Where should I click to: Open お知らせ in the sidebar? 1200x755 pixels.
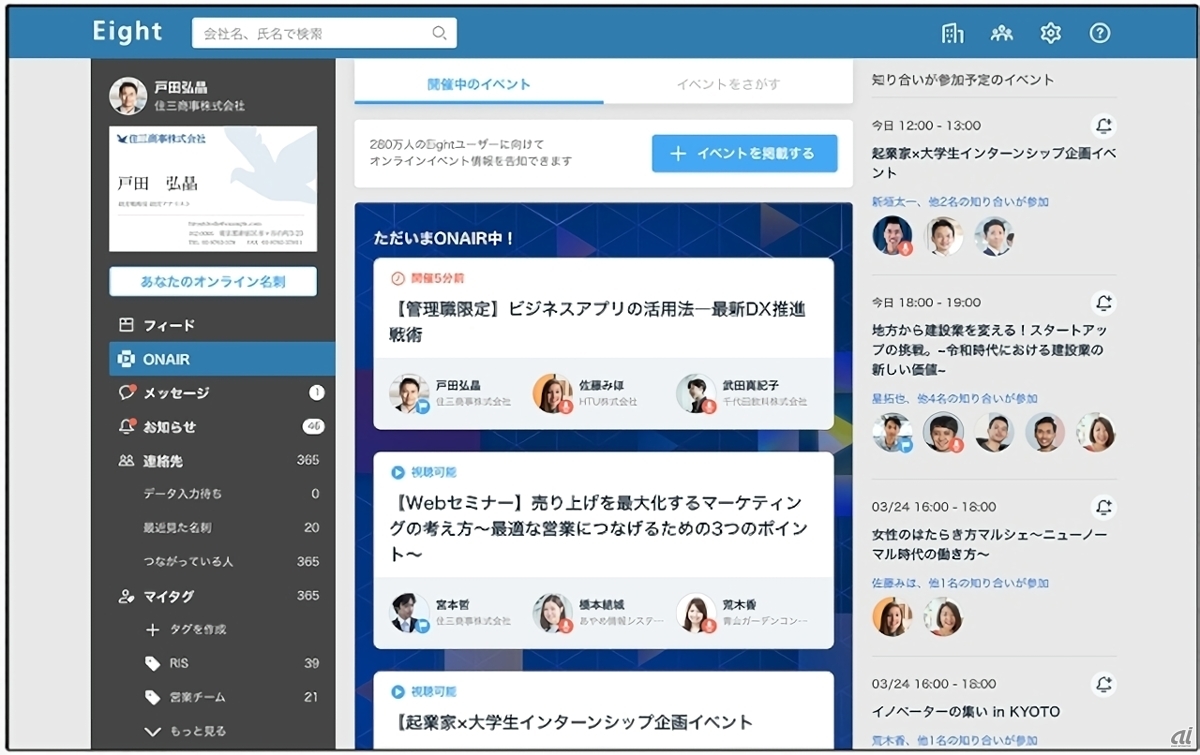pos(213,427)
